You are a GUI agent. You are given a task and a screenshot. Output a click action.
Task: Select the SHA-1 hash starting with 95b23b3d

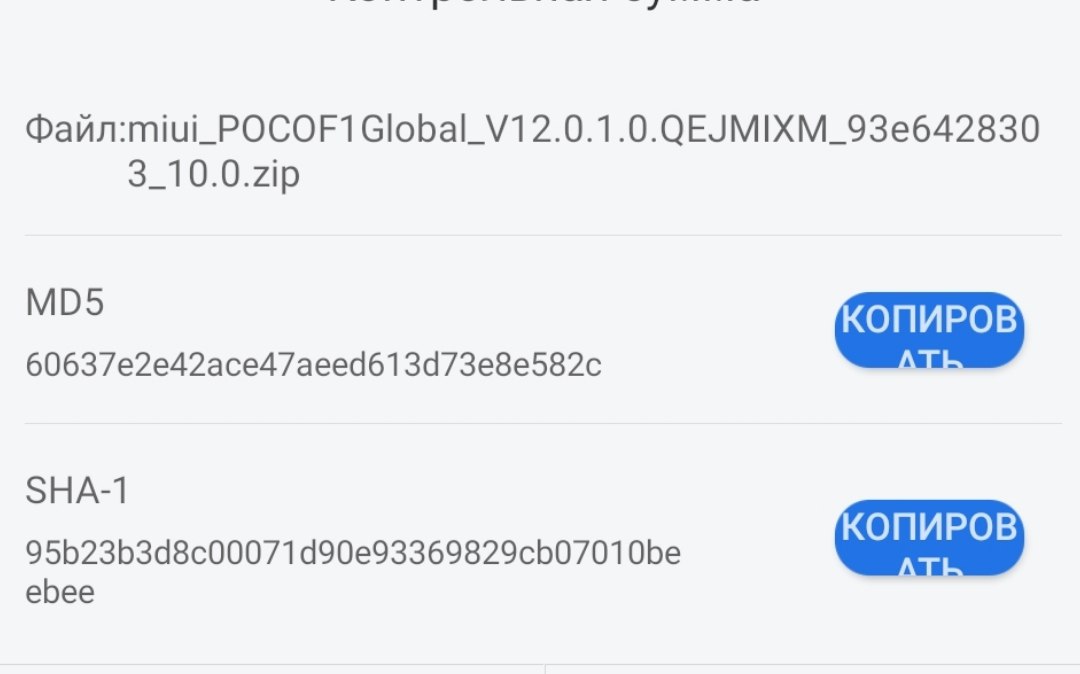point(353,553)
